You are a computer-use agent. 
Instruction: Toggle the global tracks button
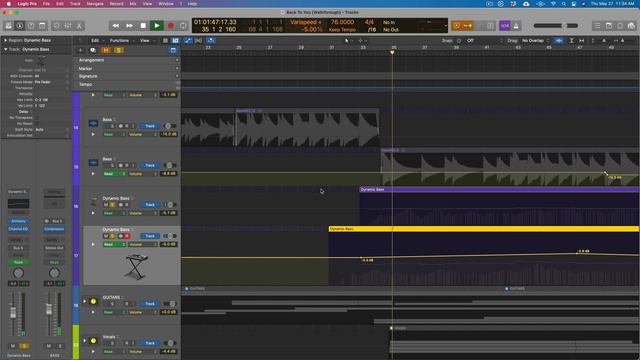click(x=173, y=50)
